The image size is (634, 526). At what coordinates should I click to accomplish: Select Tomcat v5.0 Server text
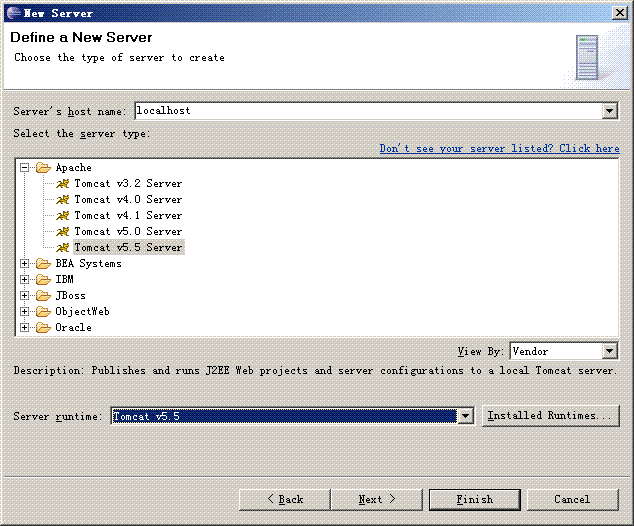[x=128, y=232]
